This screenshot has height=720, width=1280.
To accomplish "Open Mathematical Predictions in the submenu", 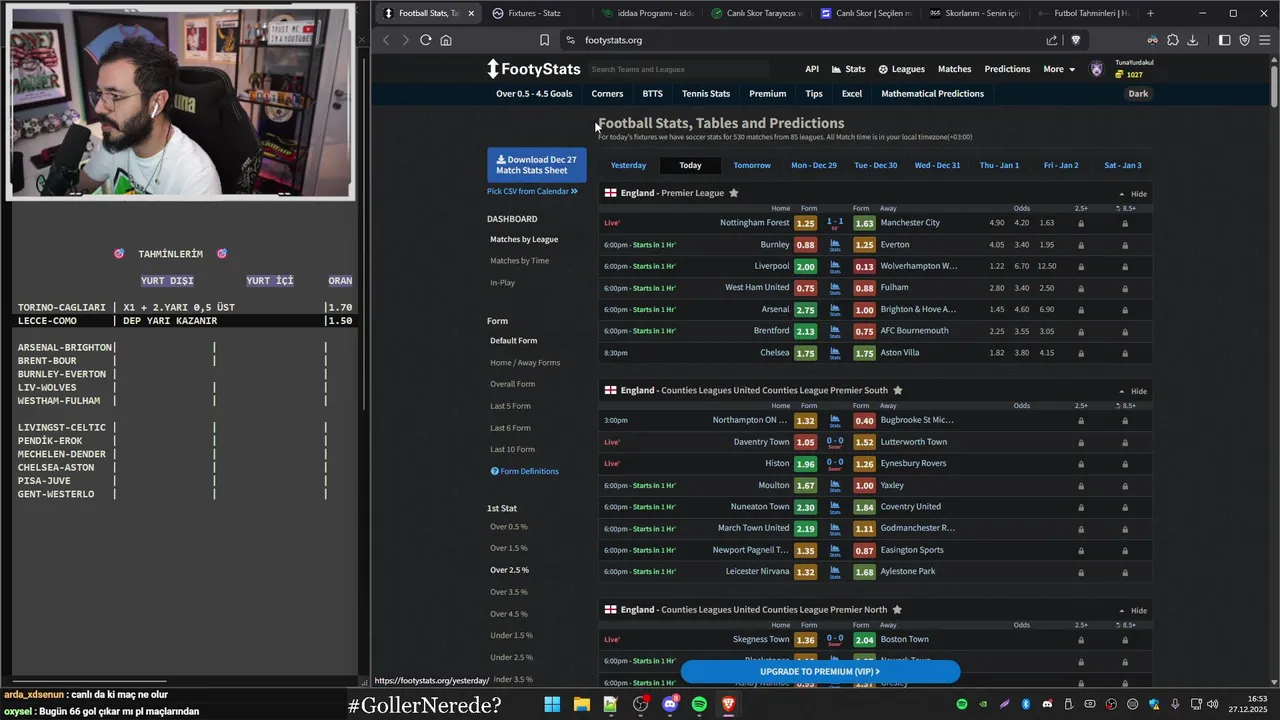I will coord(932,94).
